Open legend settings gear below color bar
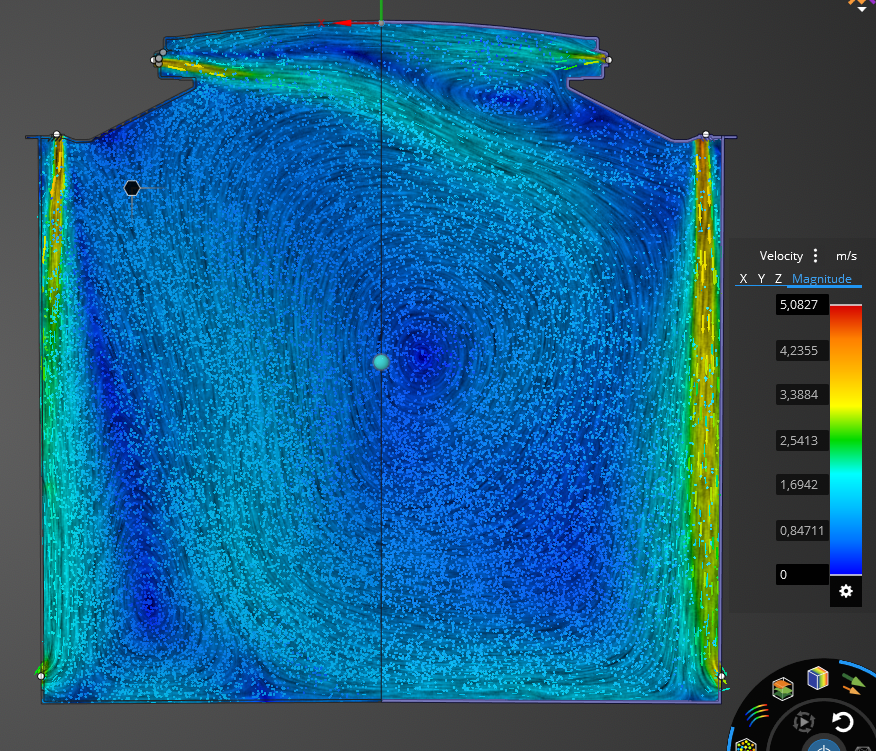The width and height of the screenshot is (876, 751). click(x=846, y=591)
